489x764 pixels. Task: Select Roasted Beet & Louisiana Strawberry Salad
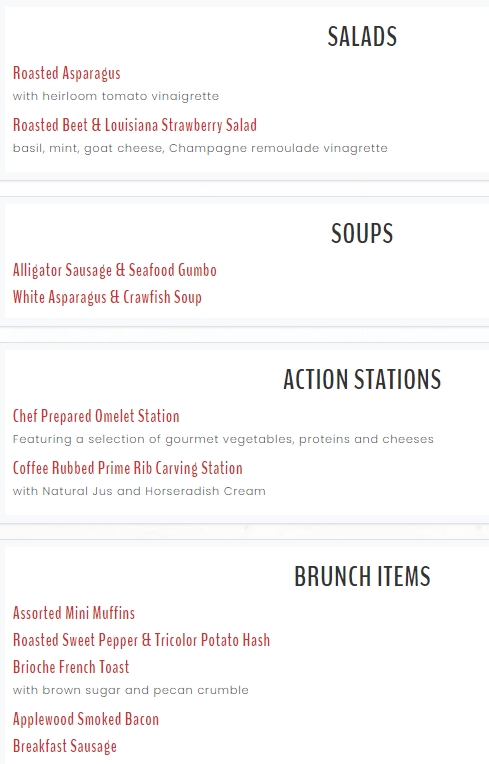click(135, 125)
